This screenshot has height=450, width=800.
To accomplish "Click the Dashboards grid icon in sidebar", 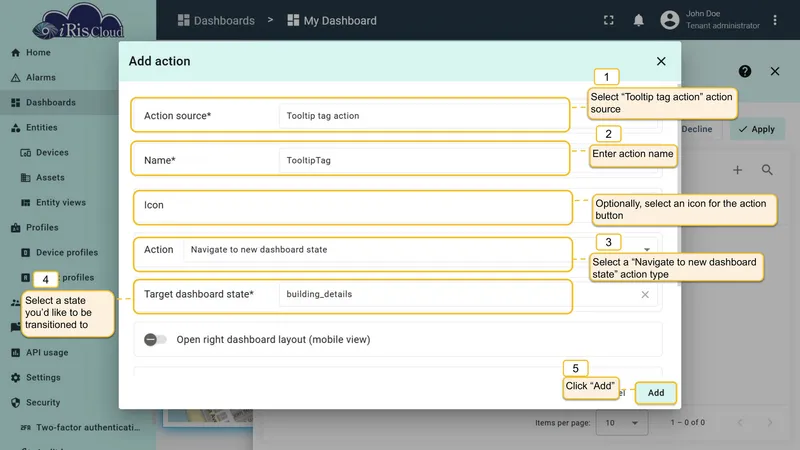I will 16,103.
